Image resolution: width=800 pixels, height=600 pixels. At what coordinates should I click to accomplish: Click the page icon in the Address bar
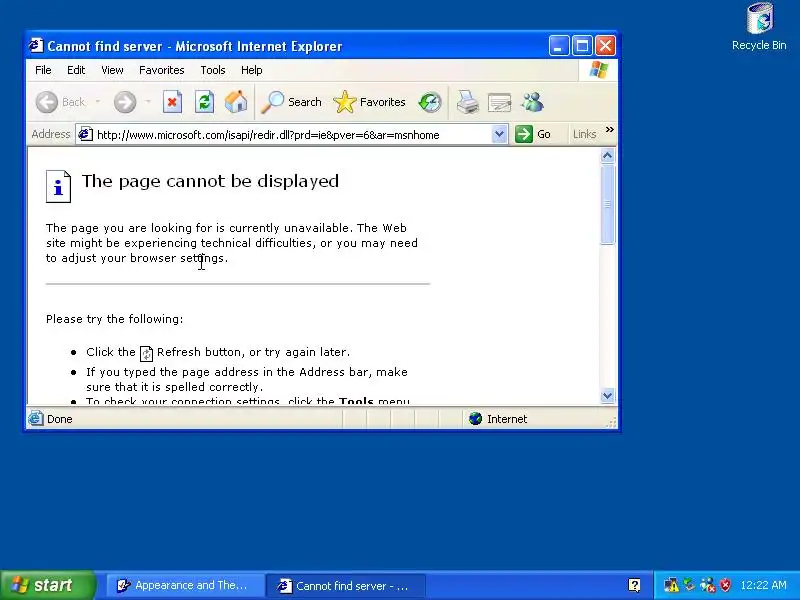tap(85, 135)
